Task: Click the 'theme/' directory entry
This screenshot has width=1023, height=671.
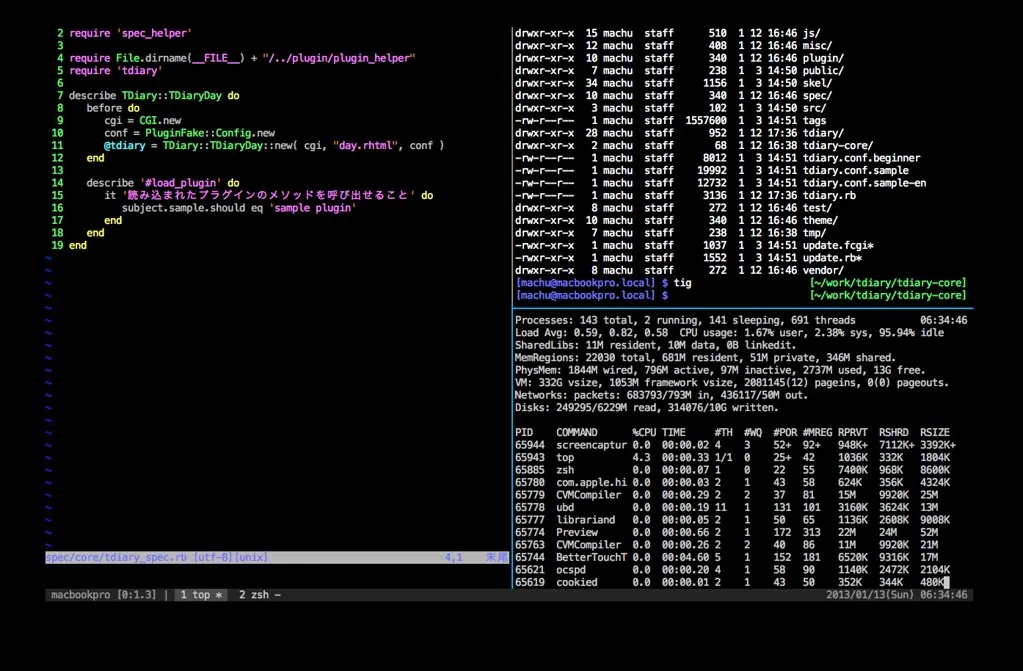Action: point(820,221)
